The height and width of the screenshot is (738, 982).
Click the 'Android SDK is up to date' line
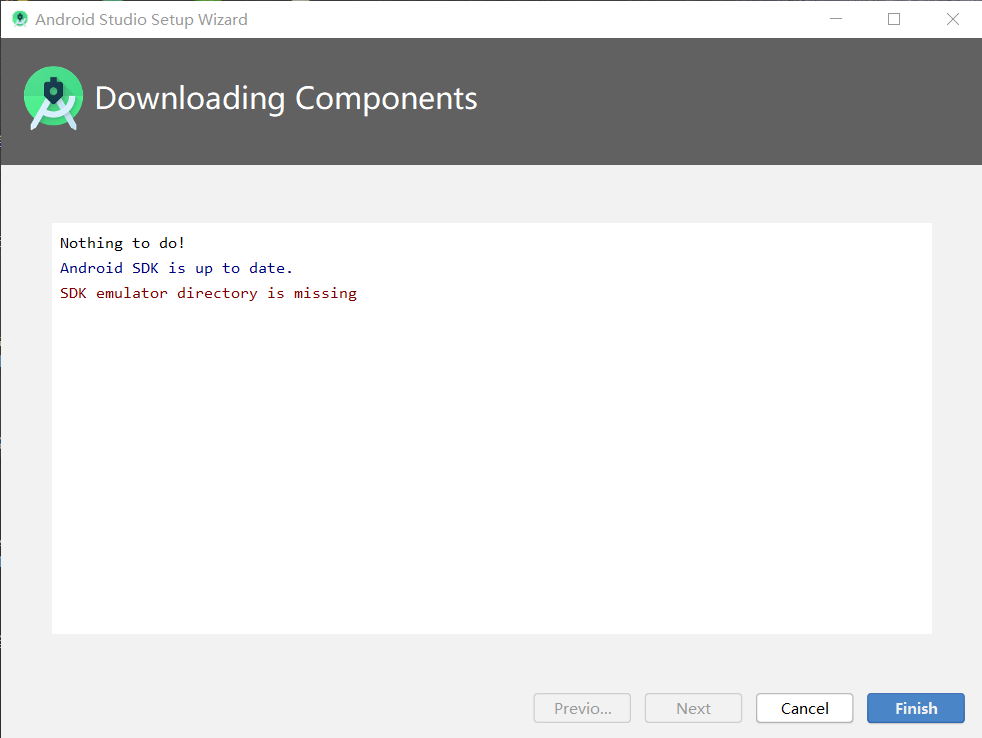coord(175,267)
